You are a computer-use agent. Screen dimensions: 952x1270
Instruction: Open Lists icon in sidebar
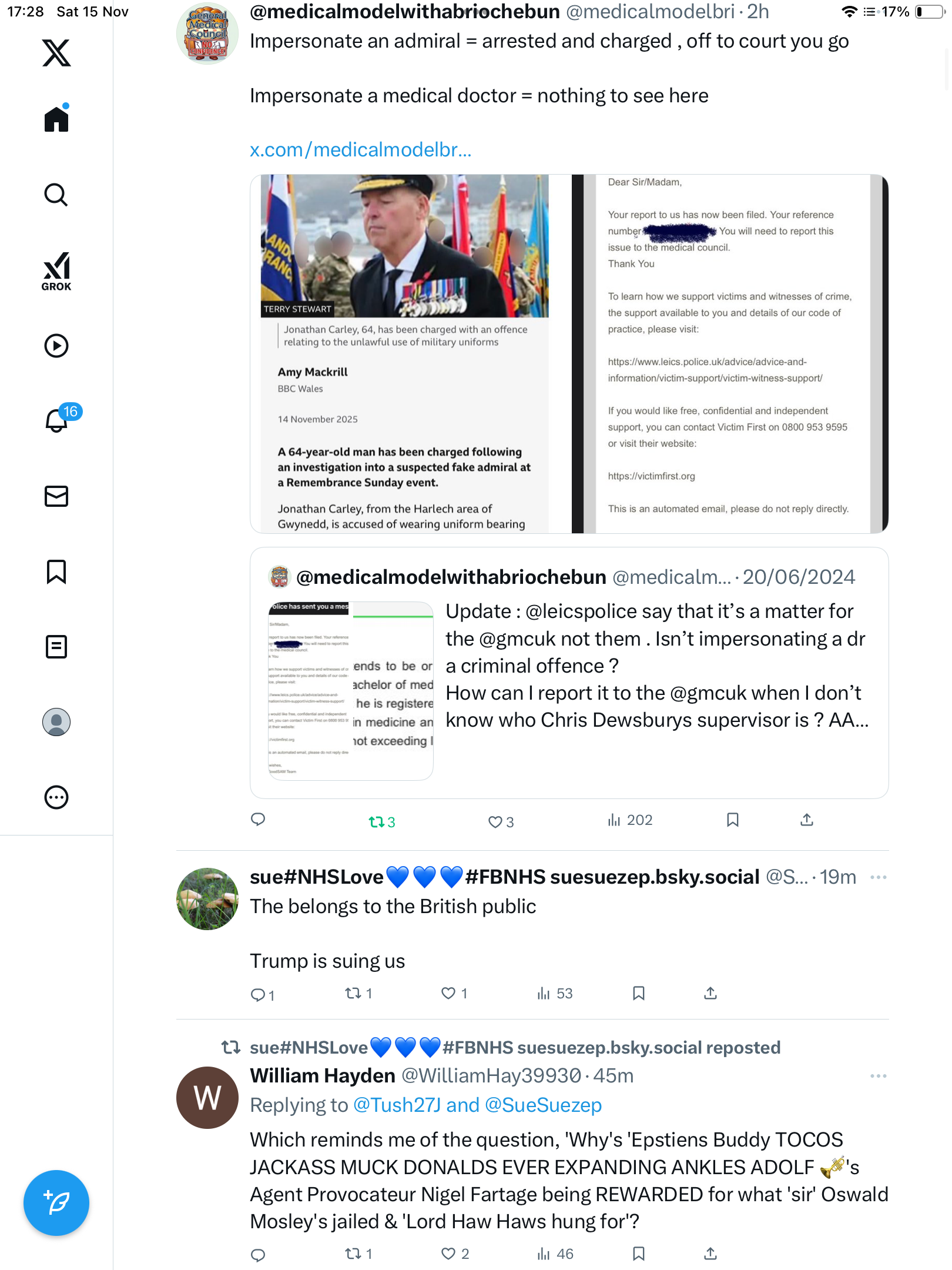(x=56, y=647)
